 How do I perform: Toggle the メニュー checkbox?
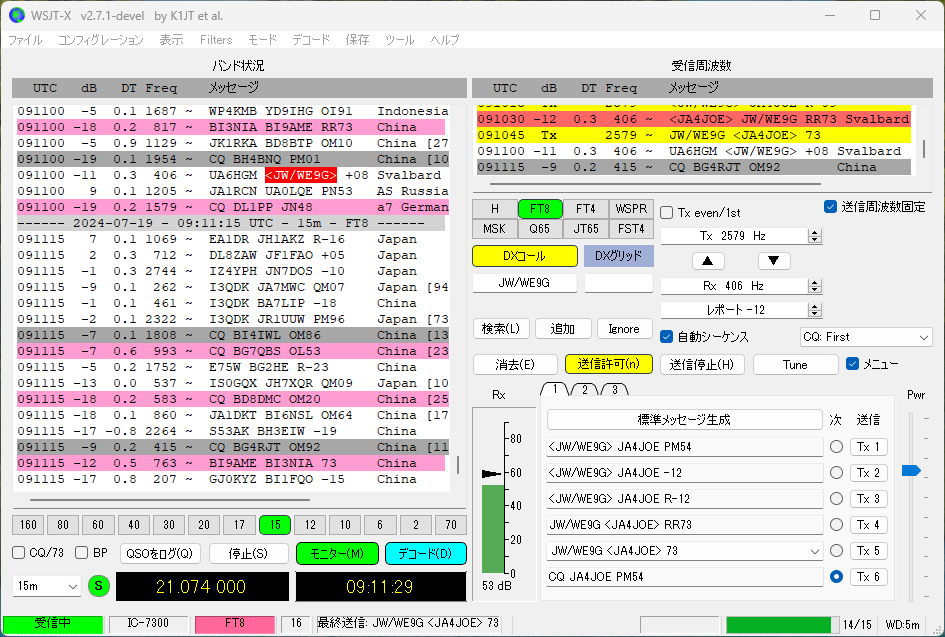(852, 363)
